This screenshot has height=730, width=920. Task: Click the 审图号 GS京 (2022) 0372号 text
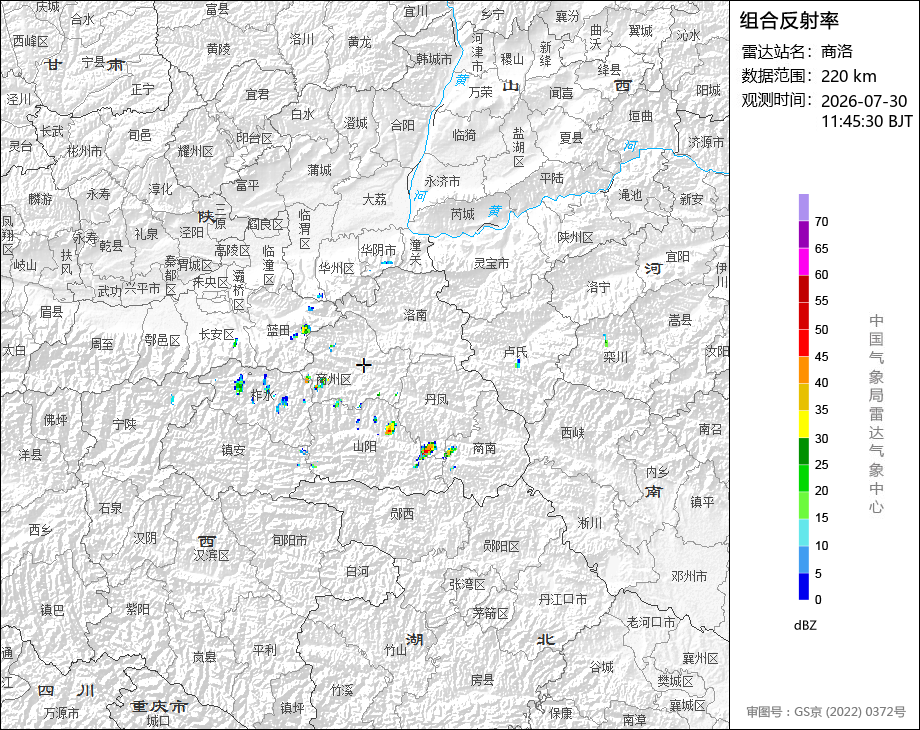pyautogui.click(x=826, y=712)
